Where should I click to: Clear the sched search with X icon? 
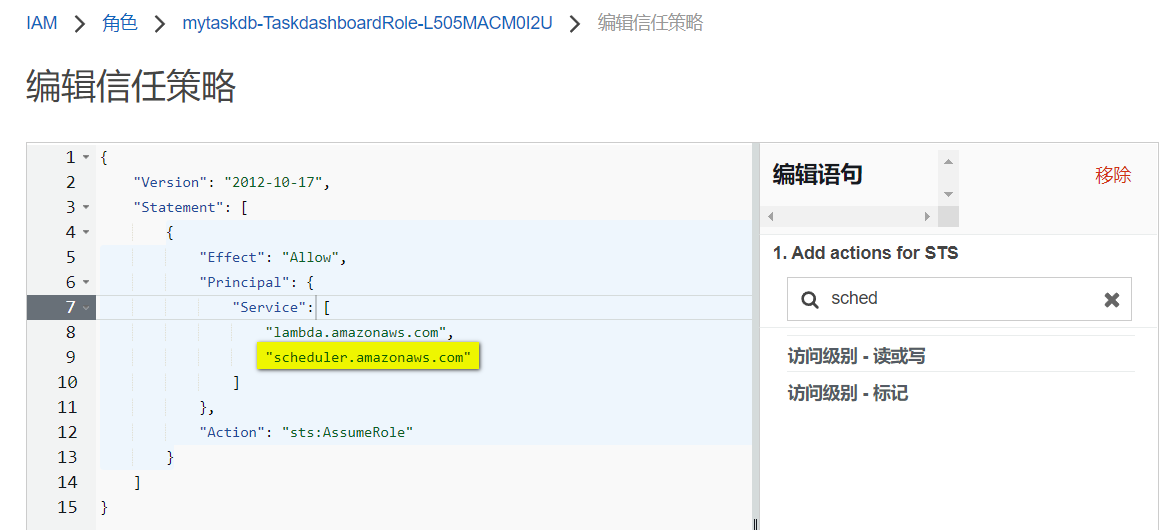1111,300
